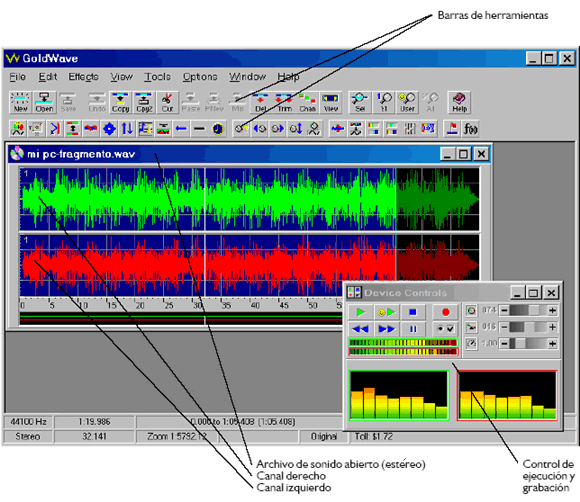Screen dimensions: 580x502
Task: Open the Tools menu
Action: point(157,77)
